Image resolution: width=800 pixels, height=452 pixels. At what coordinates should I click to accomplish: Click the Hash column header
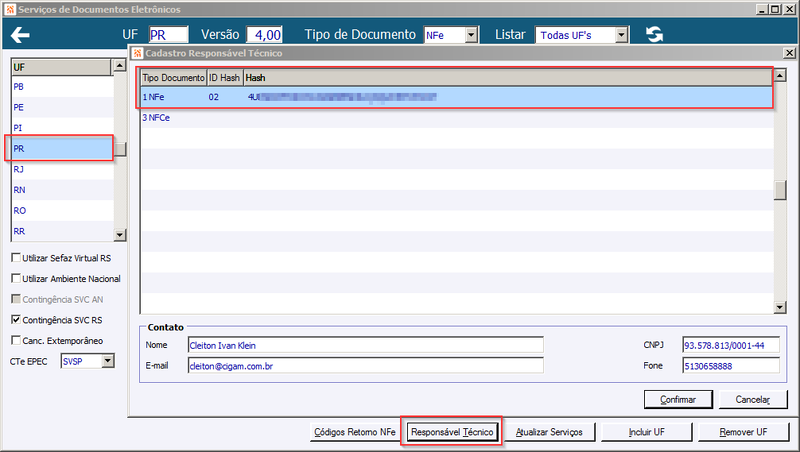[508, 78]
